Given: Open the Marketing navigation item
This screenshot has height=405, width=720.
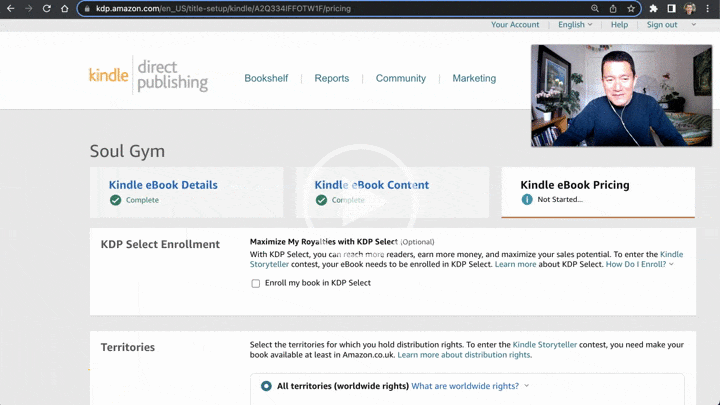Looking at the screenshot, I should (x=474, y=79).
